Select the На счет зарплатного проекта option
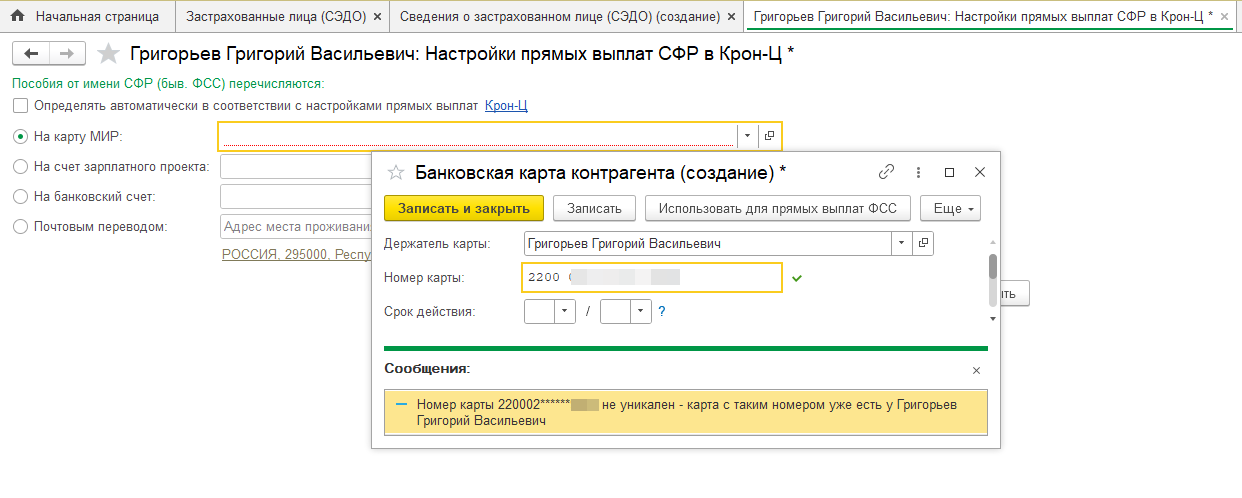 tap(20, 166)
